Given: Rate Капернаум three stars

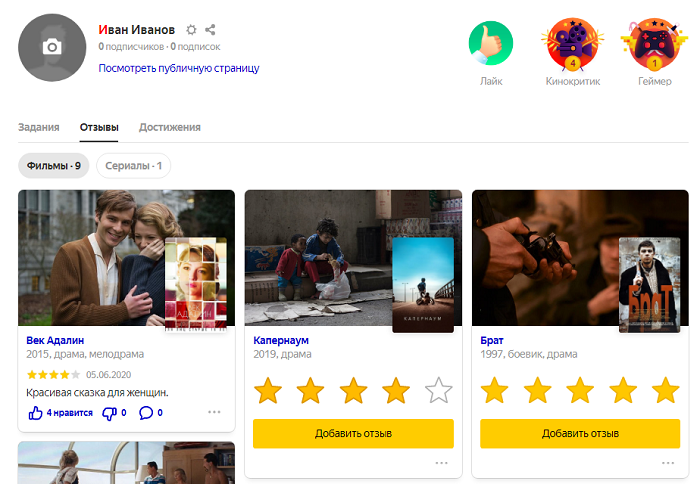Looking at the screenshot, I should coord(353,390).
